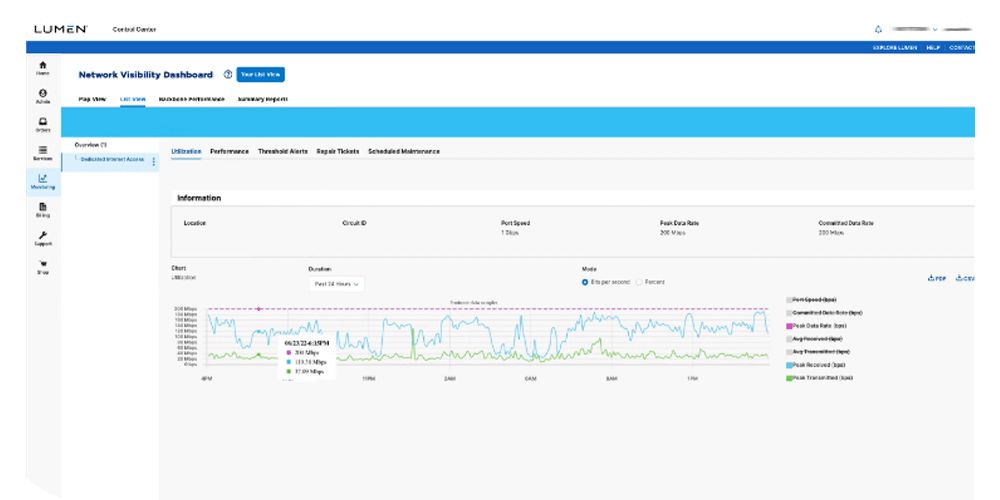Click the CONTACT link in blue bar
Image resolution: width=1000 pixels, height=500 pixels.
[x=962, y=48]
